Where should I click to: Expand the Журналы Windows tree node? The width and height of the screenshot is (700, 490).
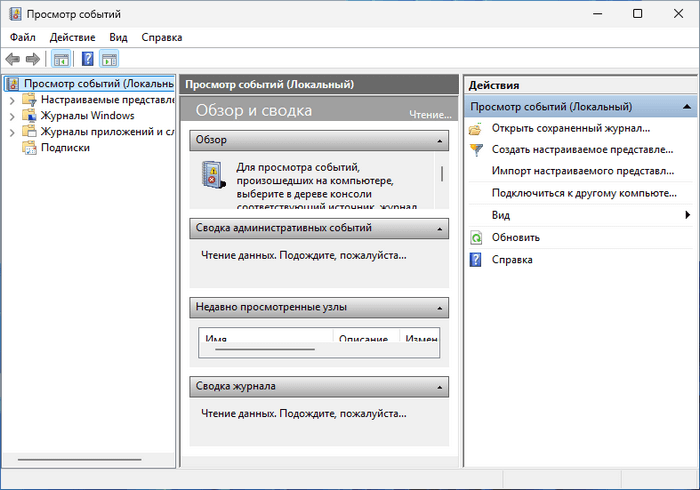tap(12, 116)
